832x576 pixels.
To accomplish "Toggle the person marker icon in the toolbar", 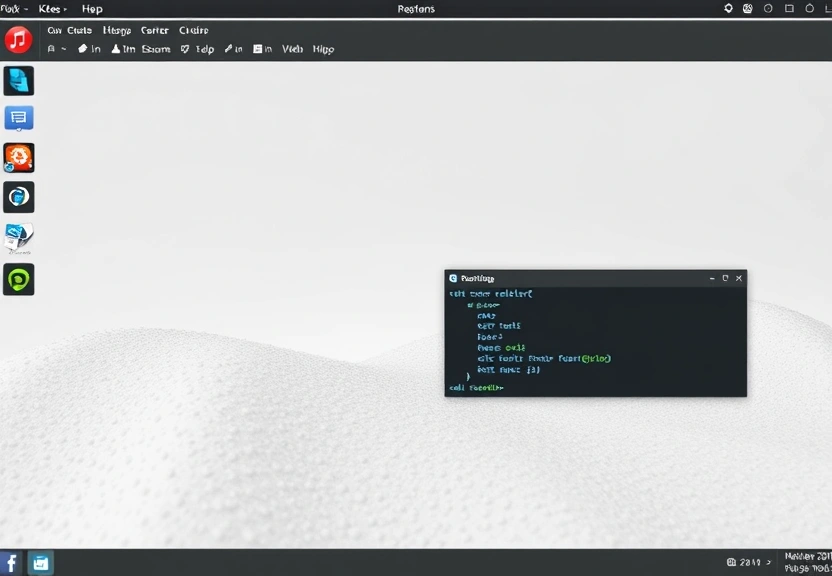I will coord(115,48).
